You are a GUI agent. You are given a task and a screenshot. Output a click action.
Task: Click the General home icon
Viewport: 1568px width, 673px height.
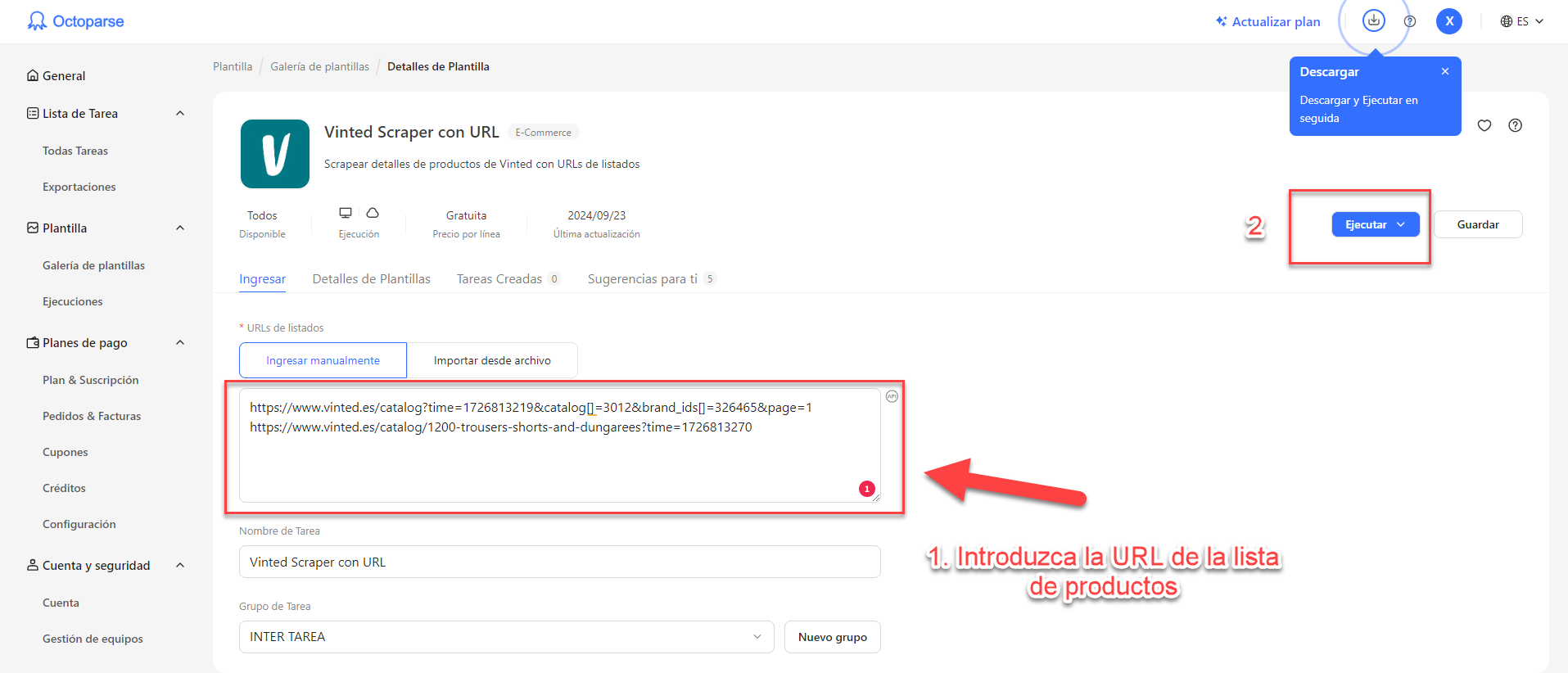[x=33, y=75]
